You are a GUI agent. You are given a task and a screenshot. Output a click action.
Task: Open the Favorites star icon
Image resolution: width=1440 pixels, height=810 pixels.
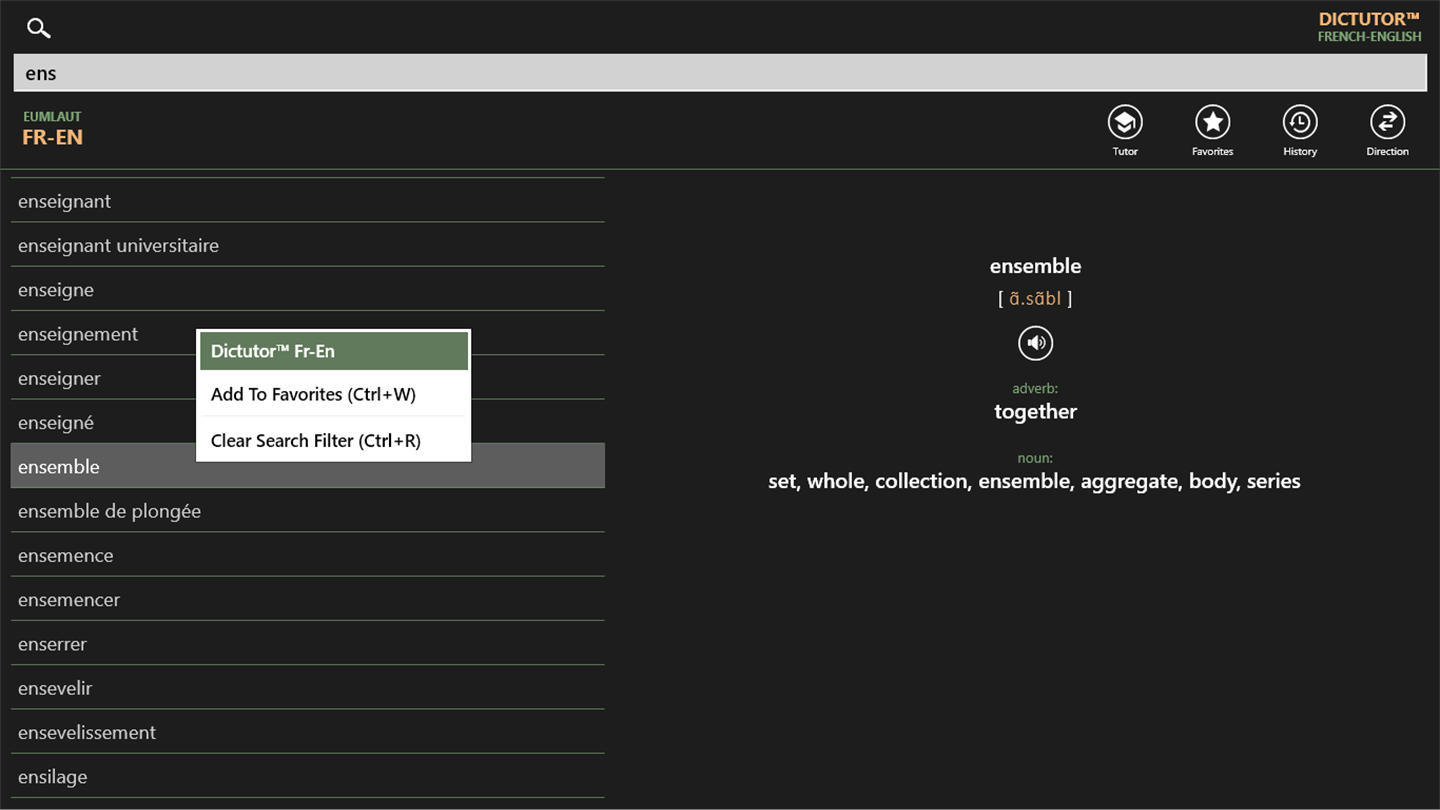pyautogui.click(x=1212, y=123)
